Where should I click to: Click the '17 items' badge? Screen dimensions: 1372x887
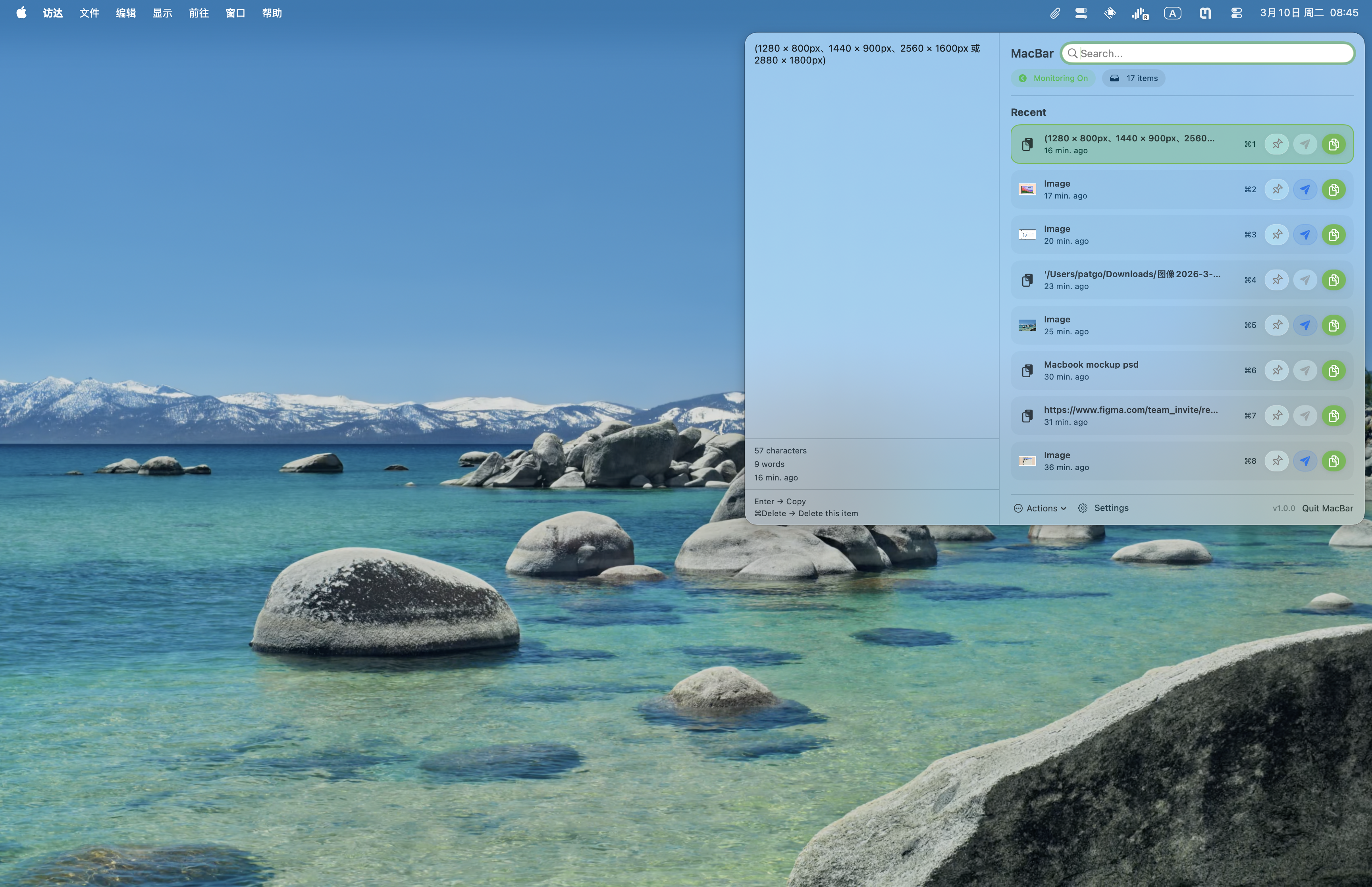point(1133,78)
